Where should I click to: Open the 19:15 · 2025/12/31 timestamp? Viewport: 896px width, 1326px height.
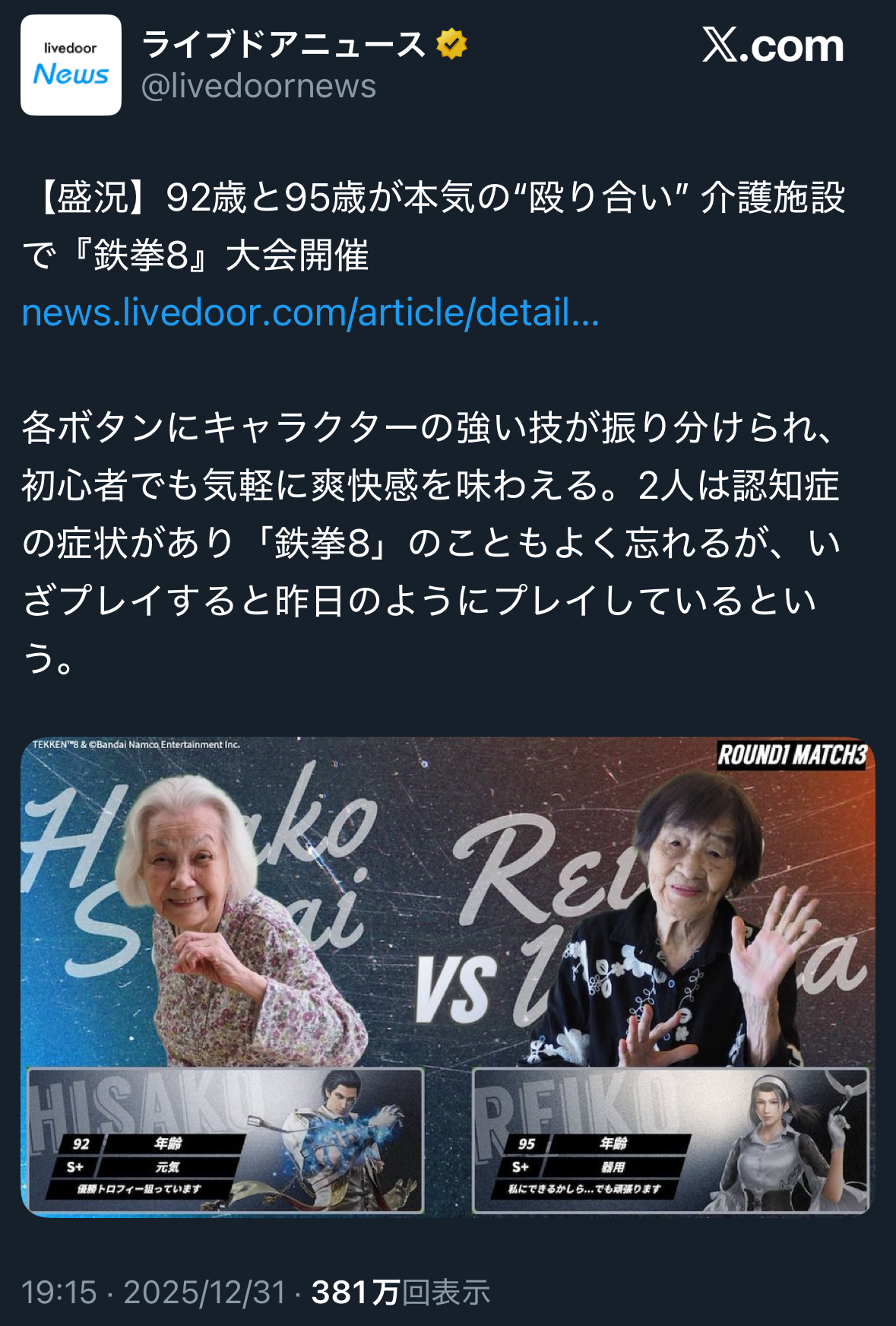point(154,1292)
